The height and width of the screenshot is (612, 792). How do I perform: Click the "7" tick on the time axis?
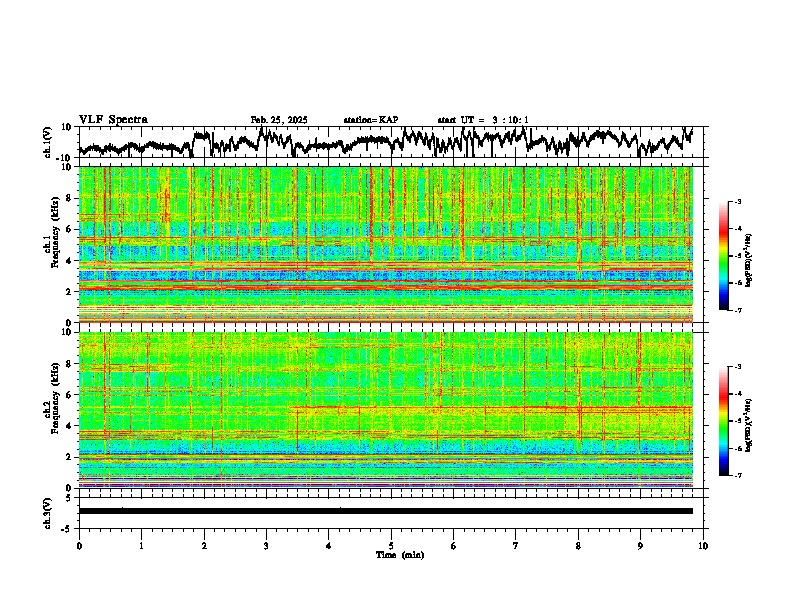[516, 546]
